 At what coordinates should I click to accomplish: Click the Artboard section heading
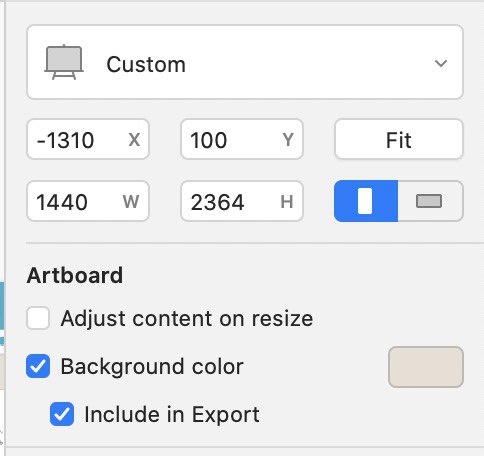click(75, 275)
